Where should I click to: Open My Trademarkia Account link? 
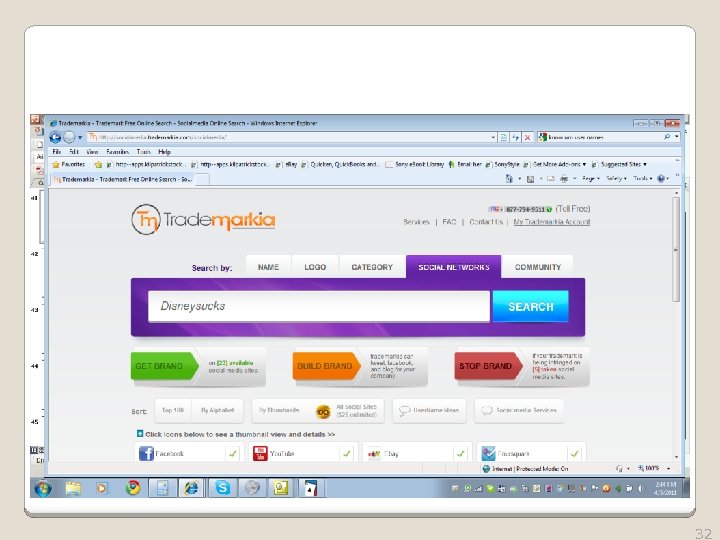[x=551, y=222]
